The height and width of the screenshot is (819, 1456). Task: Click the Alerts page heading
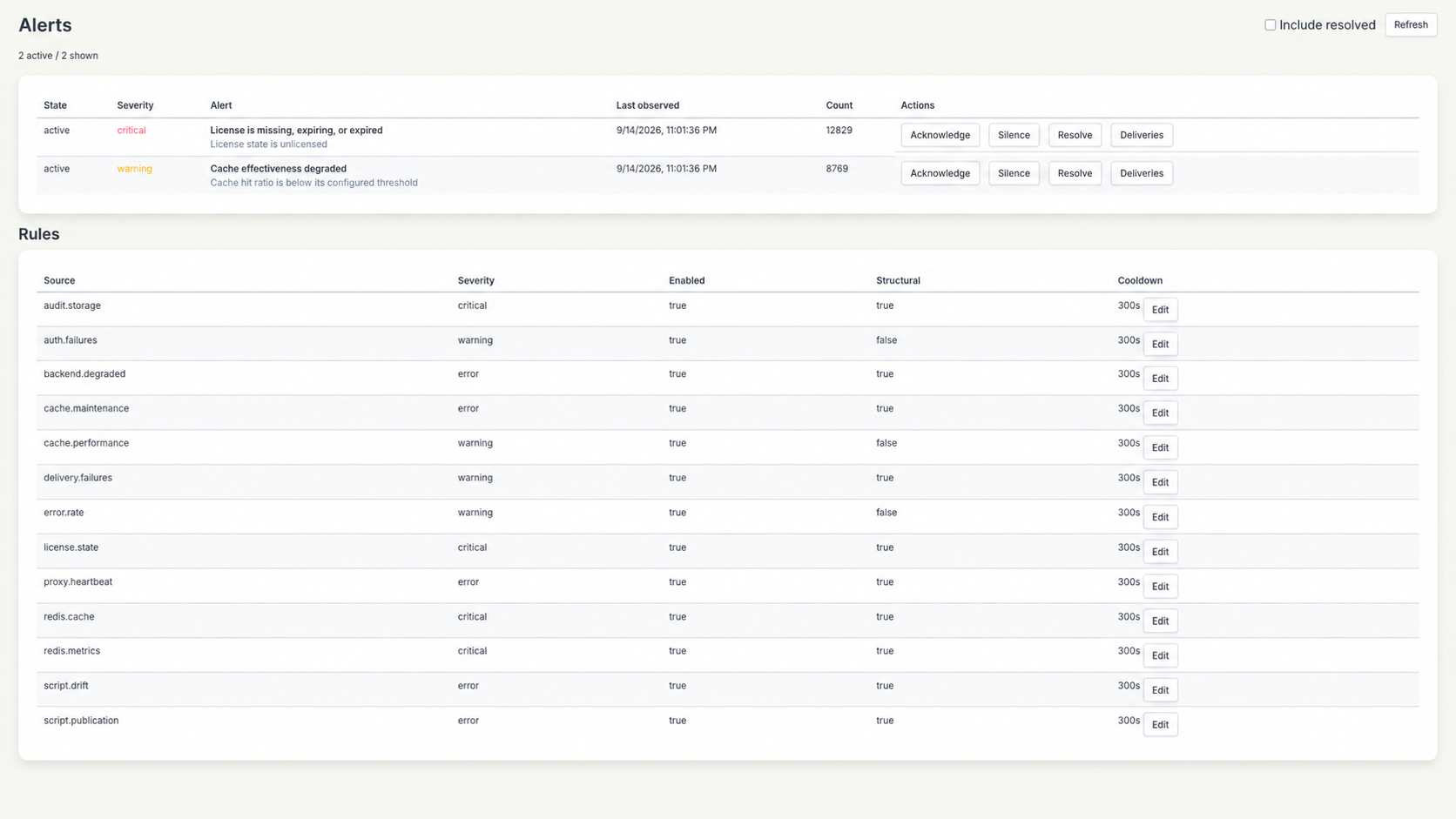coord(45,25)
